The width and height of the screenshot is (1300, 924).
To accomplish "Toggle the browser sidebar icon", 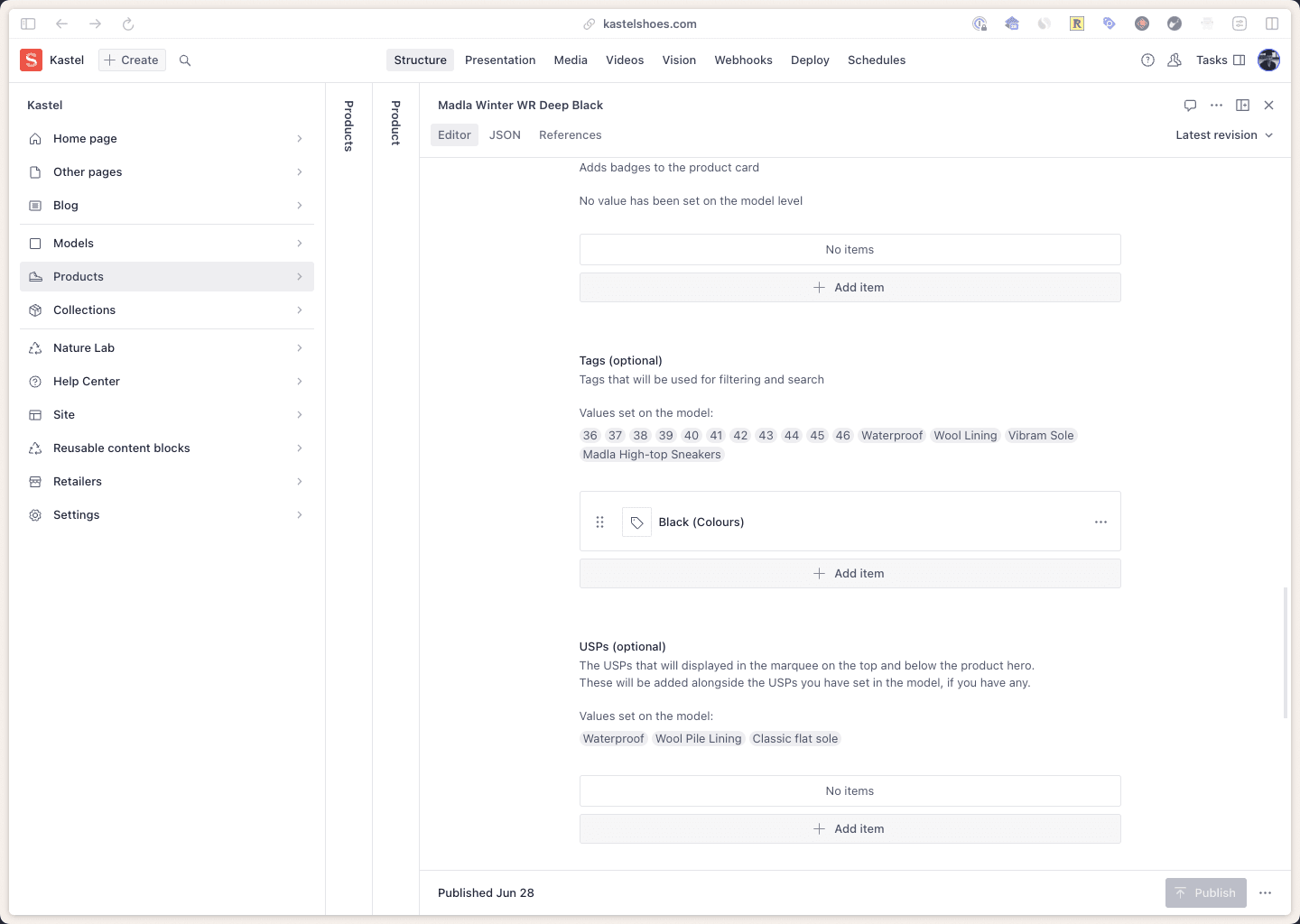I will click(x=28, y=23).
